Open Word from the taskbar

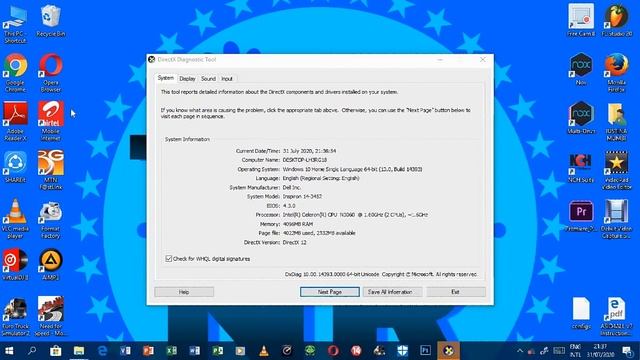[195, 351]
